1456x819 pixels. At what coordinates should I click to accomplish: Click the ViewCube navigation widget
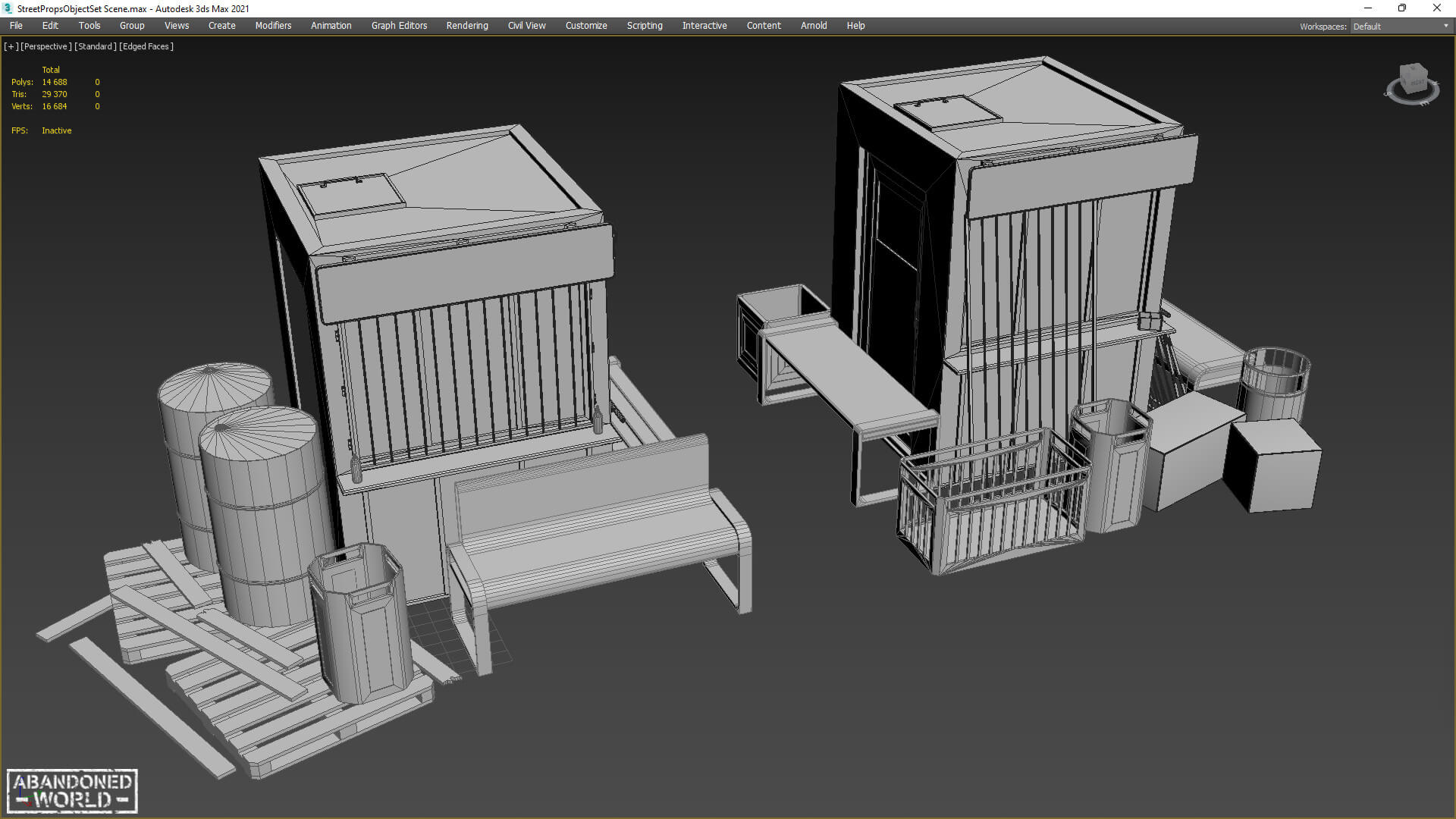(1412, 83)
